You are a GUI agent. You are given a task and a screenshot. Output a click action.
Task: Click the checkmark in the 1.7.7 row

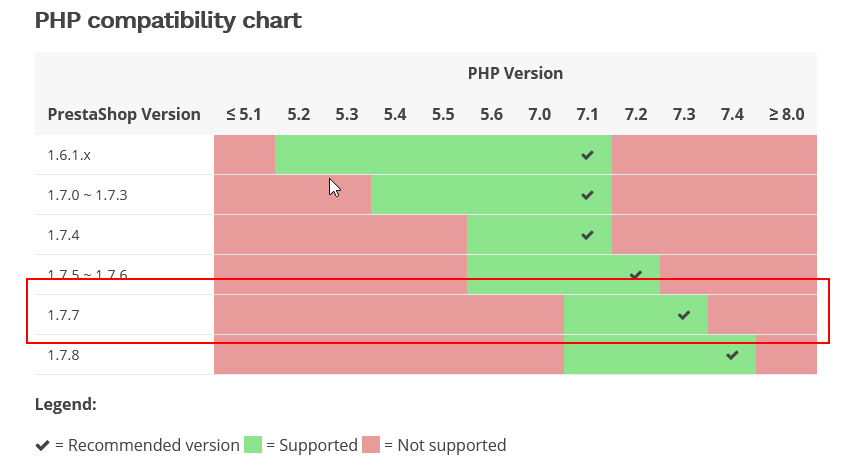click(684, 315)
